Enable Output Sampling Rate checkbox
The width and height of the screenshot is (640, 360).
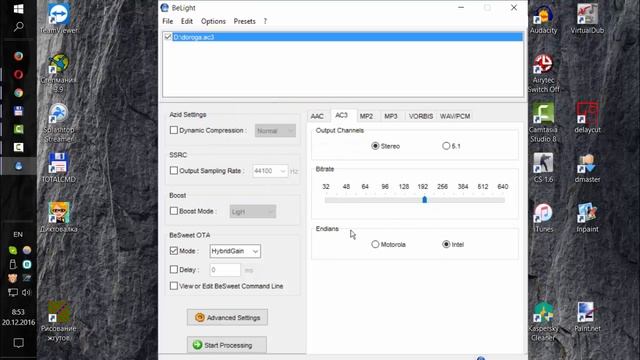tap(174, 170)
